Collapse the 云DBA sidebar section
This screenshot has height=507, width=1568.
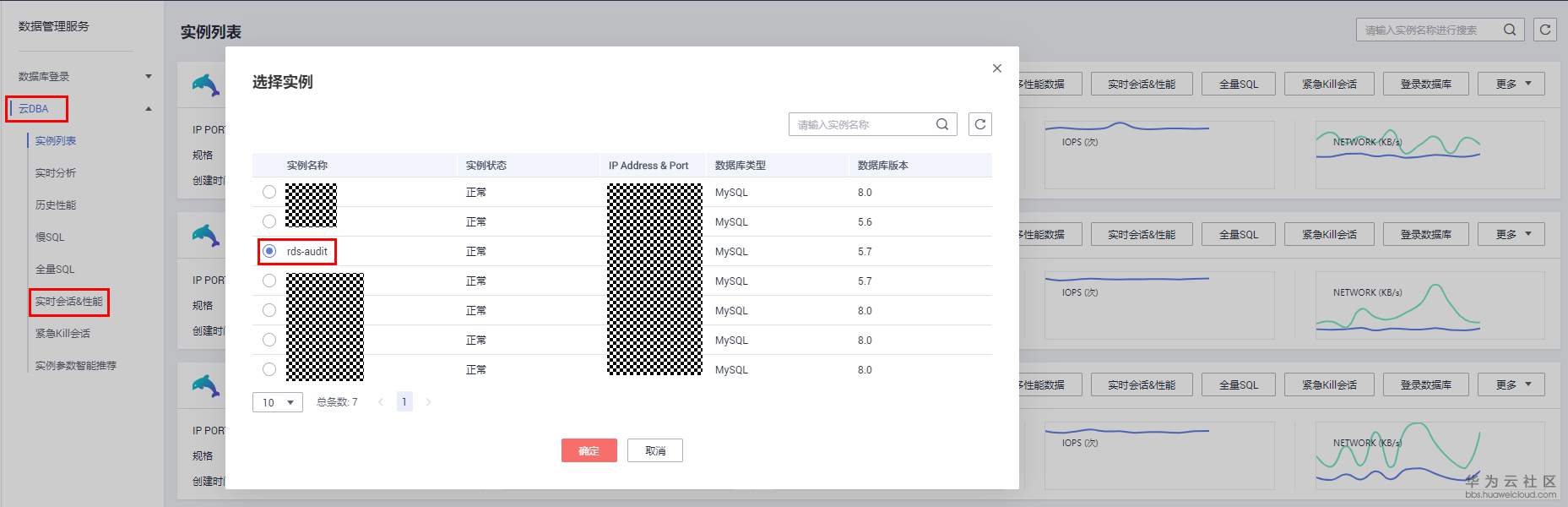[x=149, y=109]
